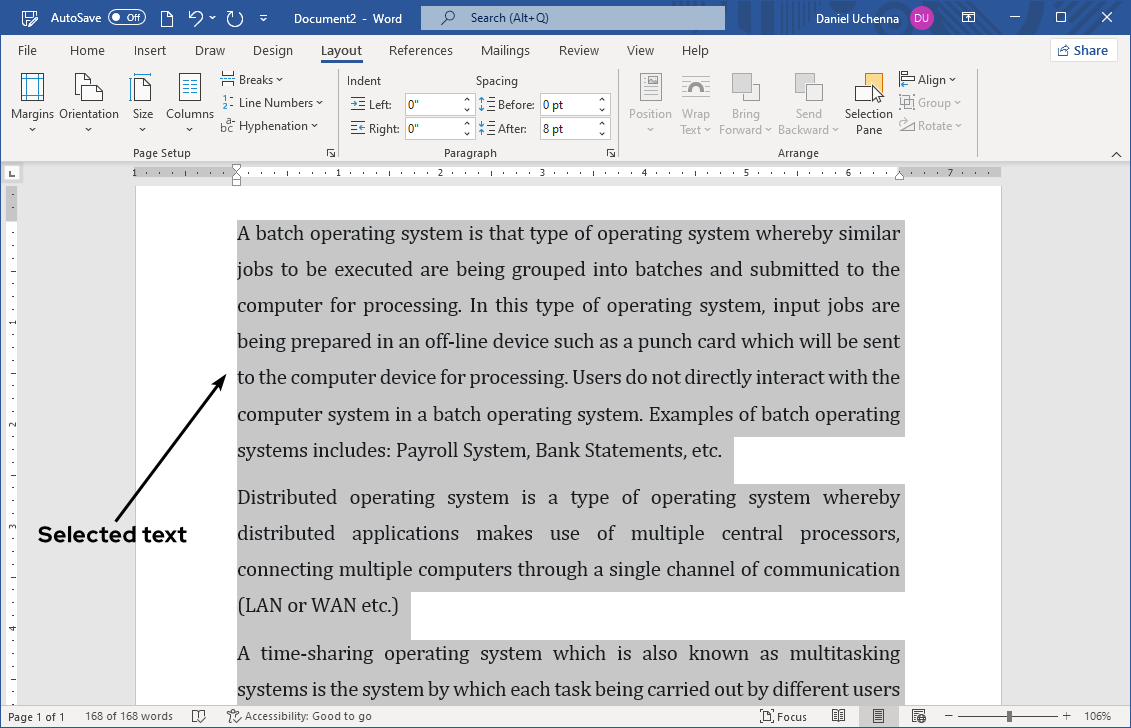
Task: Open the Review ribbon tab
Action: pyautogui.click(x=578, y=50)
